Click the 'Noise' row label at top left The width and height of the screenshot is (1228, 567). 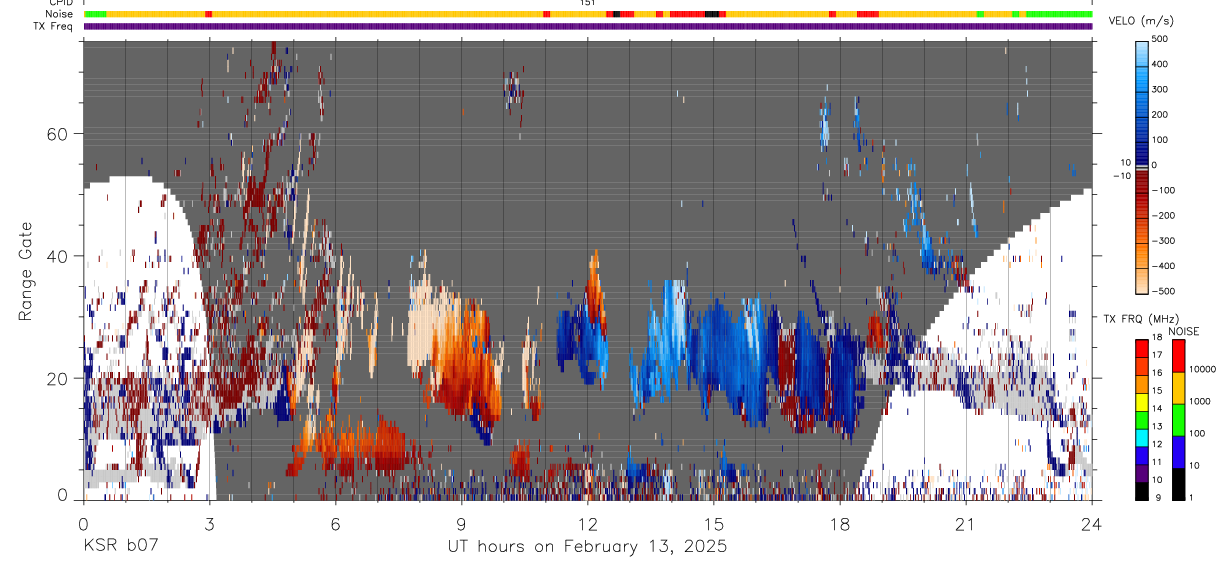point(60,14)
